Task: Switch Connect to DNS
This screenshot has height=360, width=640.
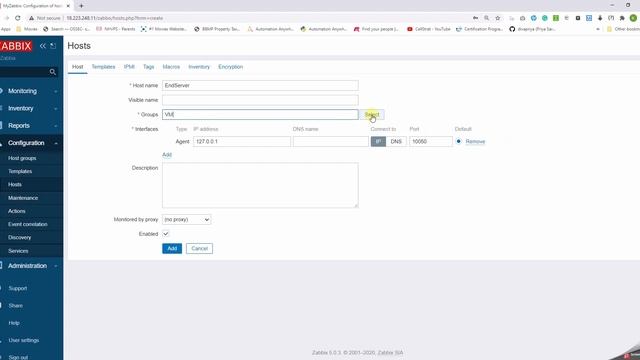Action: pos(396,141)
